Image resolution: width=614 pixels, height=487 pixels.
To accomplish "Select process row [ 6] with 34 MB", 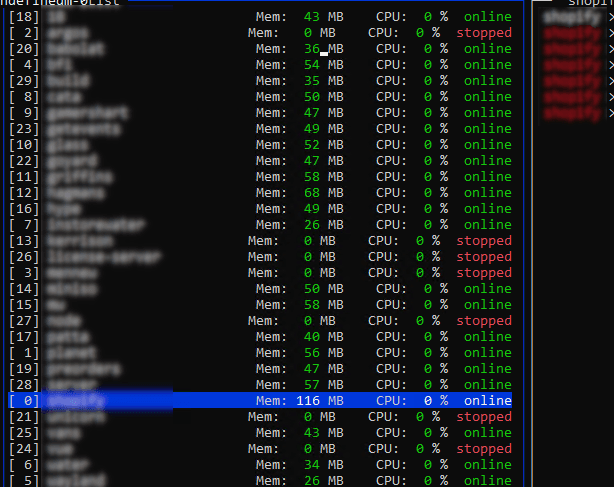I will click(260, 465).
